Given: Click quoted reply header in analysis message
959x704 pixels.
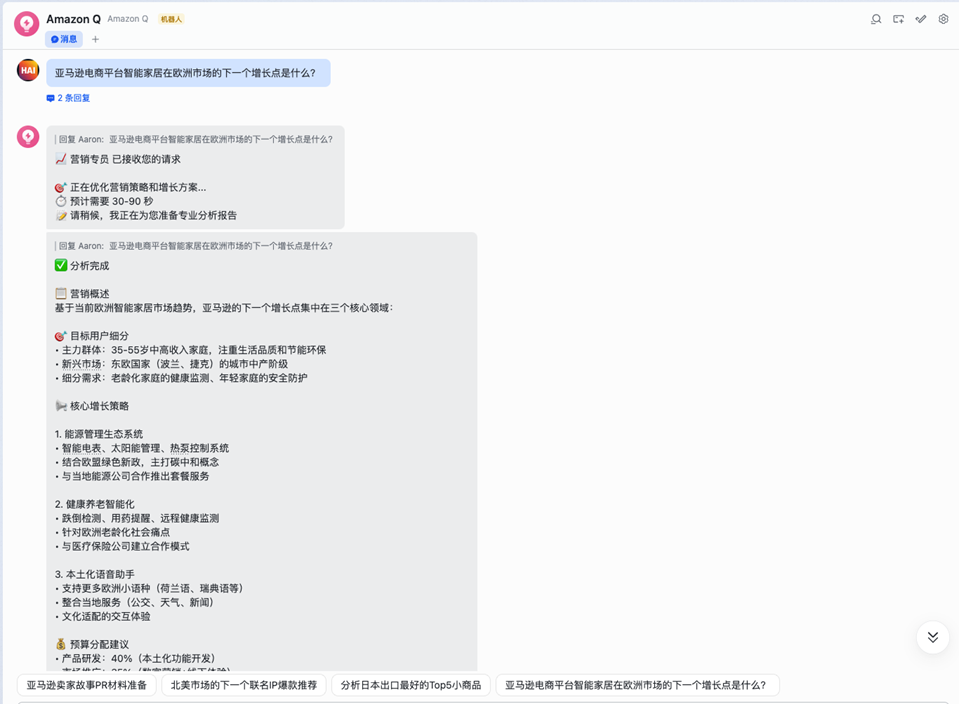Looking at the screenshot, I should [x=194, y=246].
